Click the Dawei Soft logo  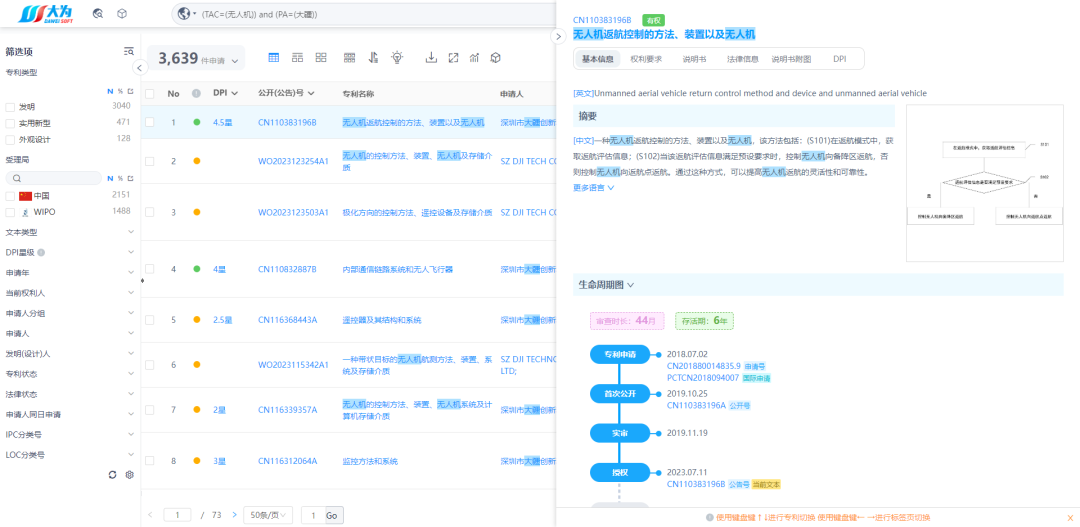click(47, 13)
